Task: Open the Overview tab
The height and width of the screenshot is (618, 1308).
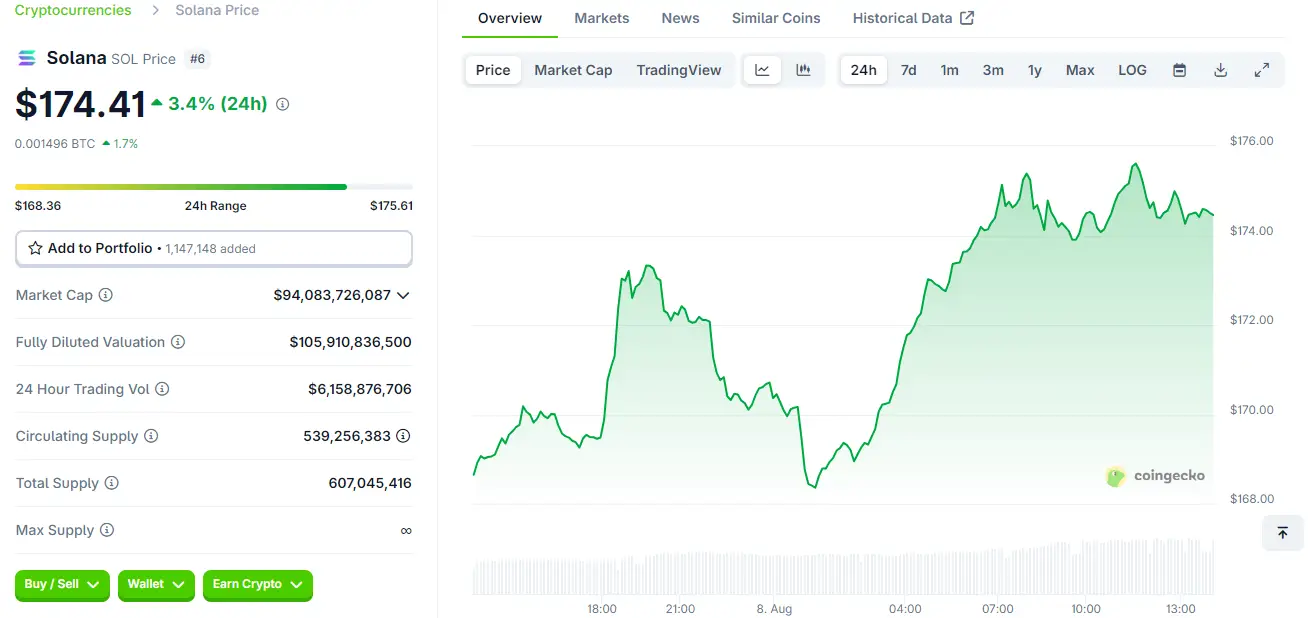Action: (510, 18)
